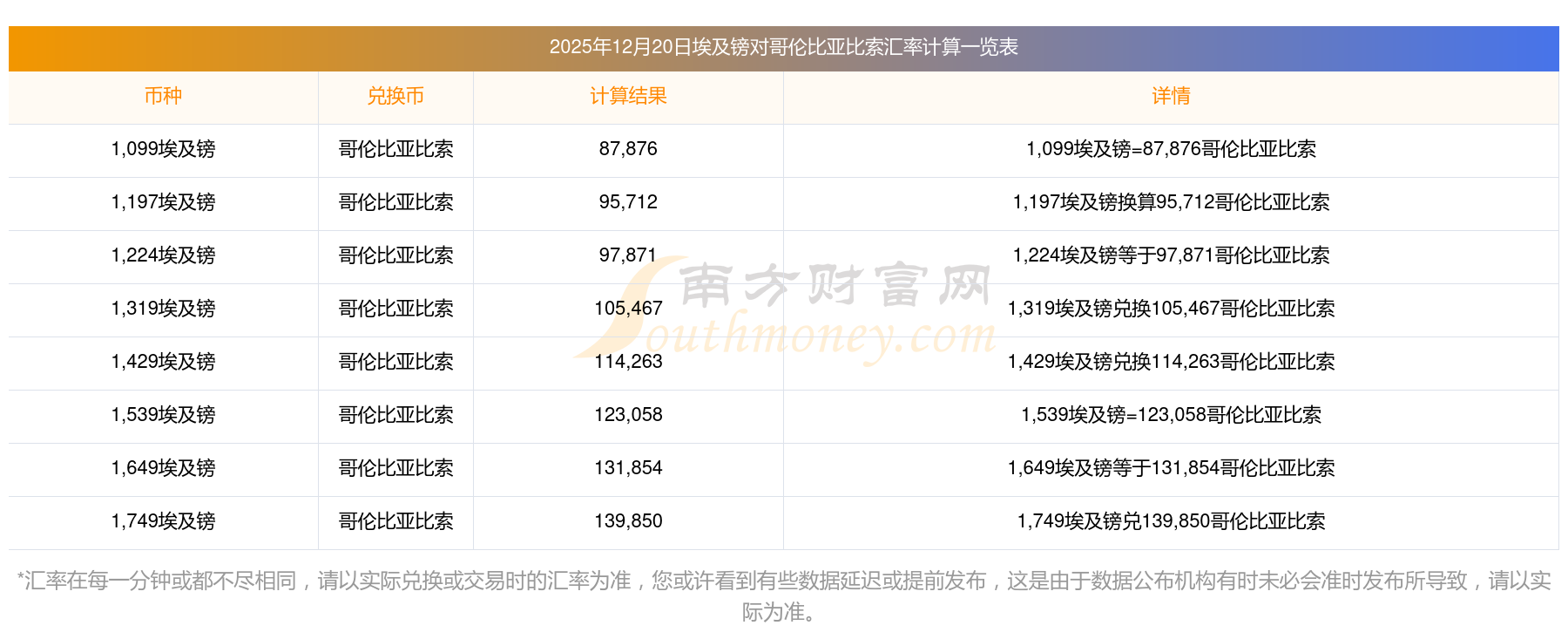The width and height of the screenshot is (1568, 639).
Task: Click detail text 1,224埃及镑等于97,871哥伦比亚比索
Action: 1171,255
